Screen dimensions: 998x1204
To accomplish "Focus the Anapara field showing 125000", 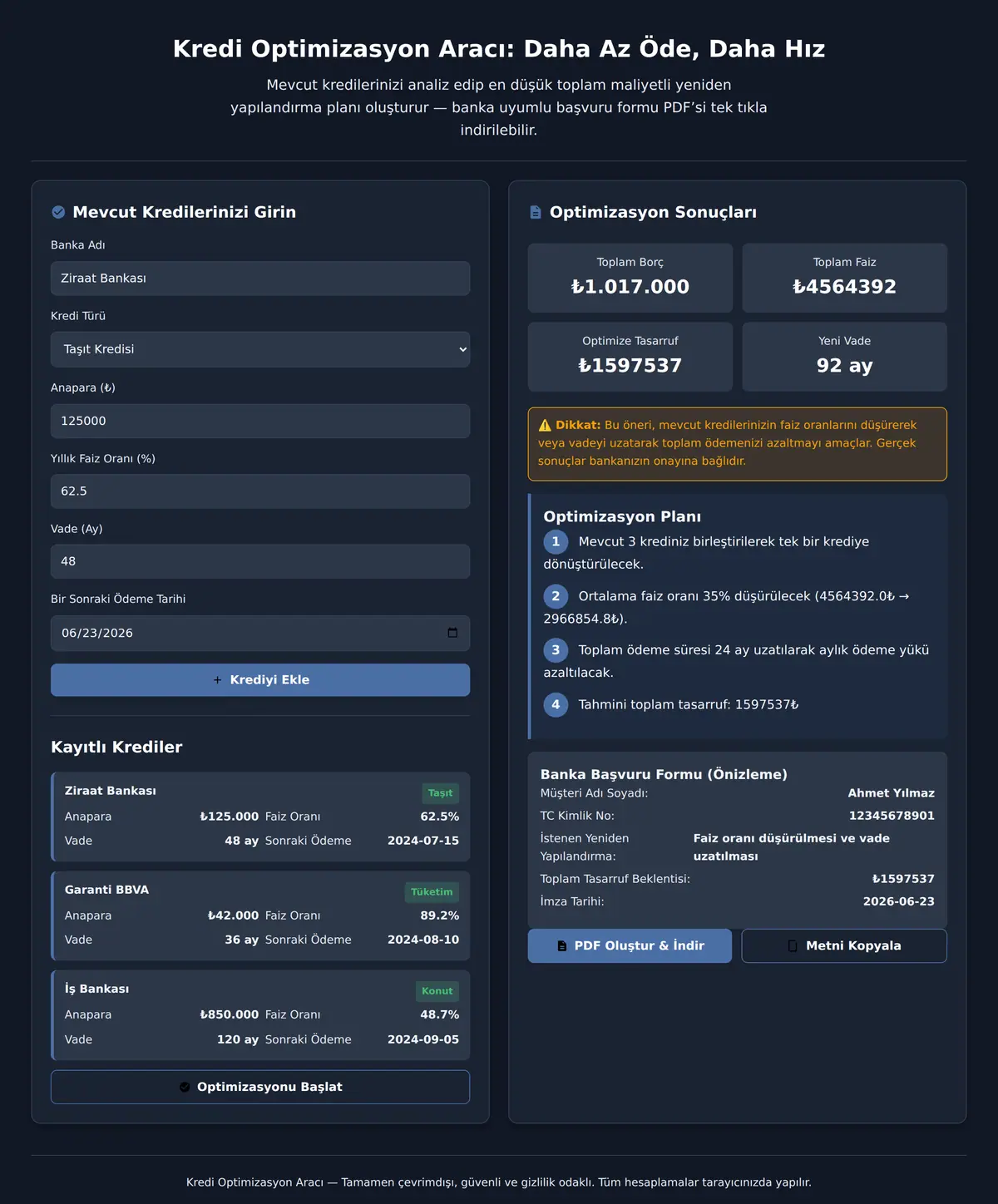I will point(260,421).
